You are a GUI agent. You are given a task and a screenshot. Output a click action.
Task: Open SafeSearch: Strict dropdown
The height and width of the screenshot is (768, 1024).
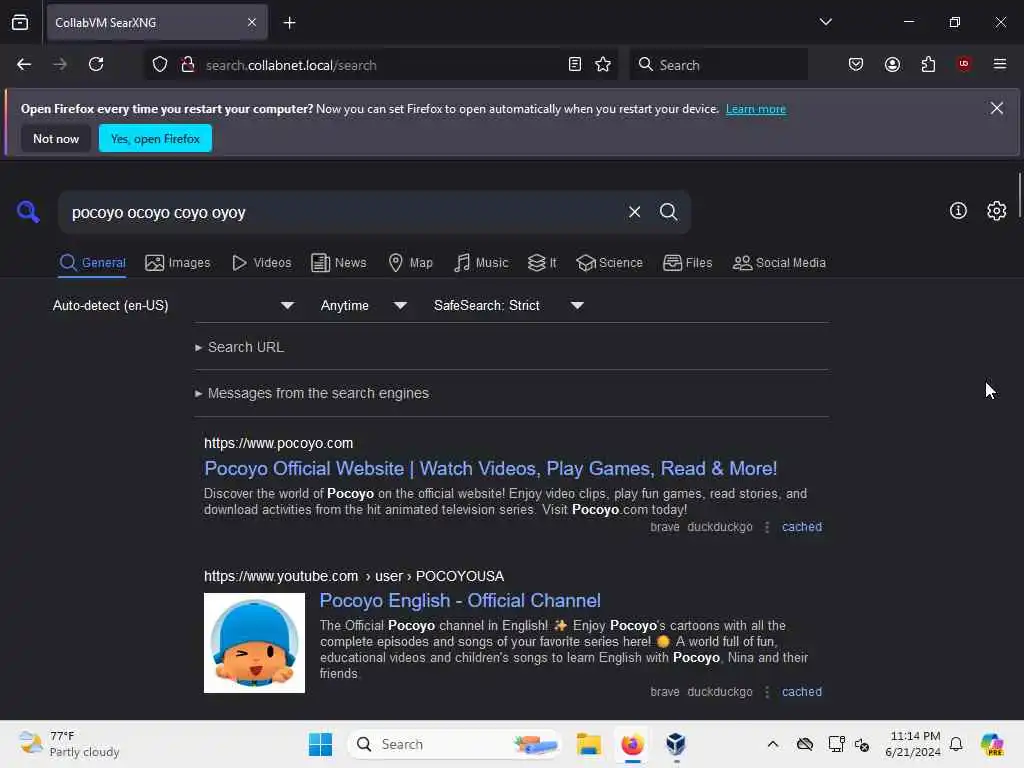[508, 306]
